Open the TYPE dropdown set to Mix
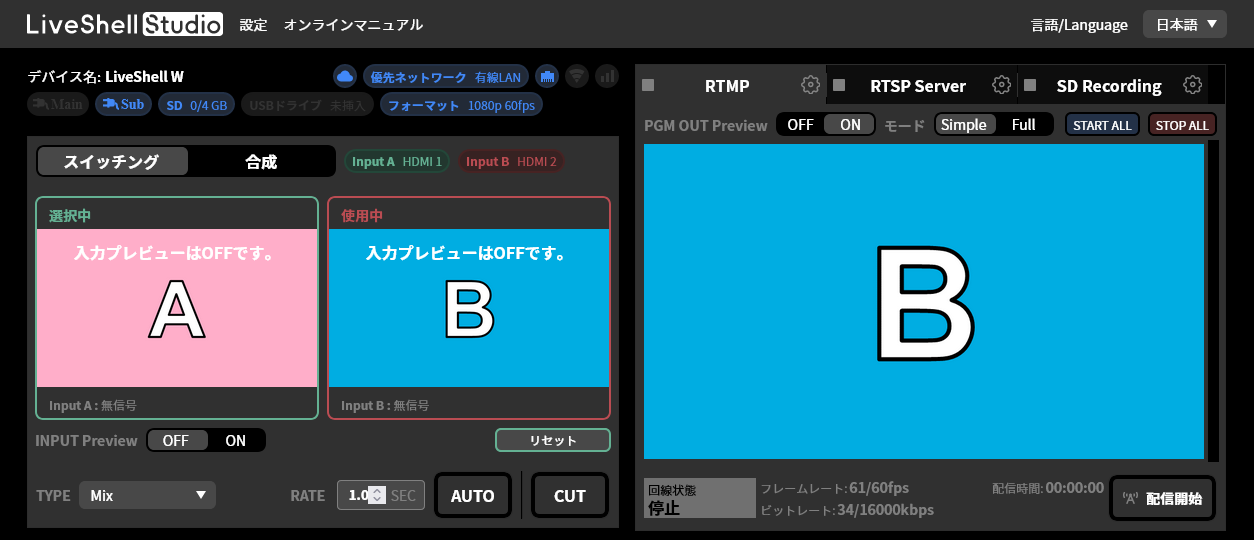The width and height of the screenshot is (1254, 540). [148, 495]
